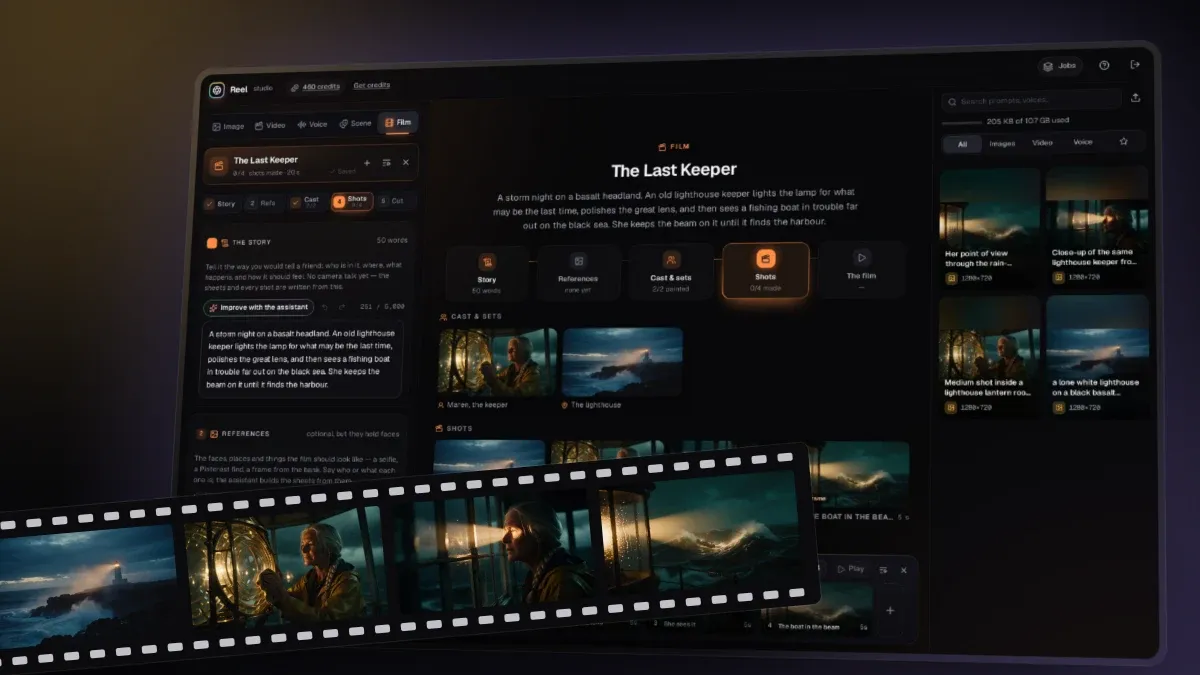The height and width of the screenshot is (675, 1200).
Task: Open a lone white lighthouse library image
Action: [1098, 355]
